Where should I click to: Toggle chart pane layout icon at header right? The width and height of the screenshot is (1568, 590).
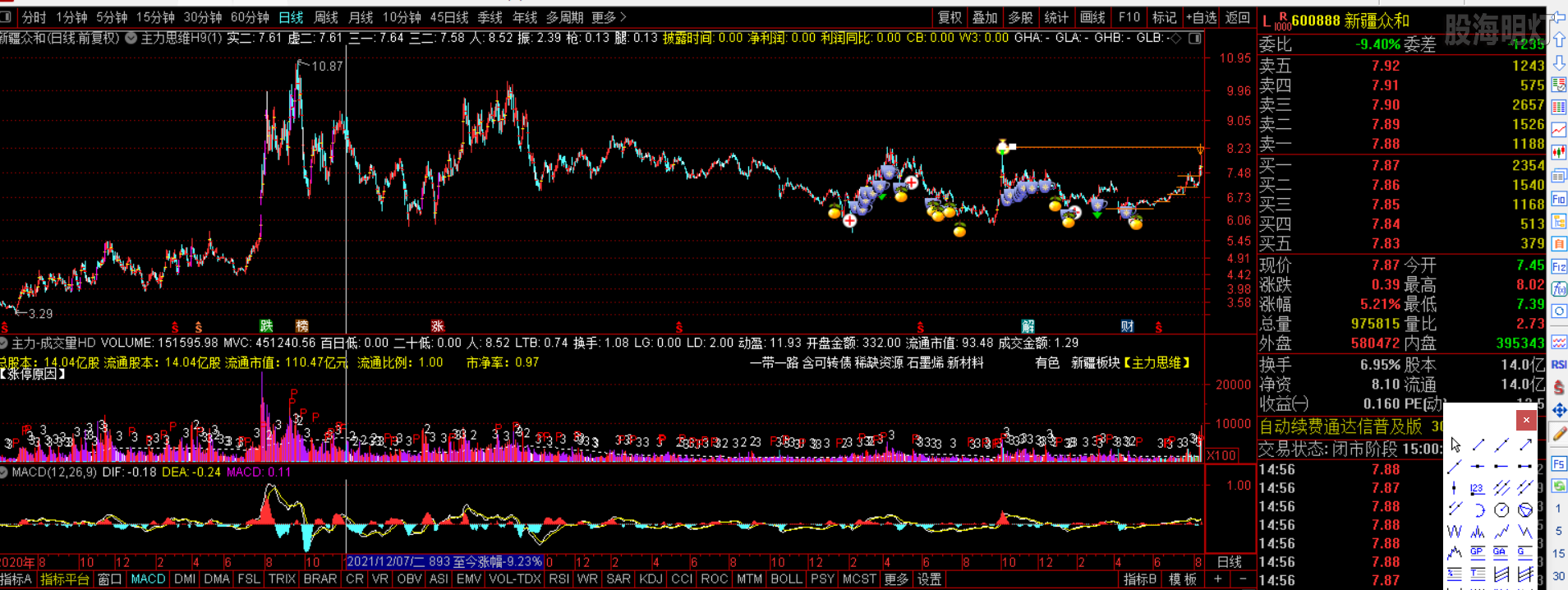pos(1195,39)
